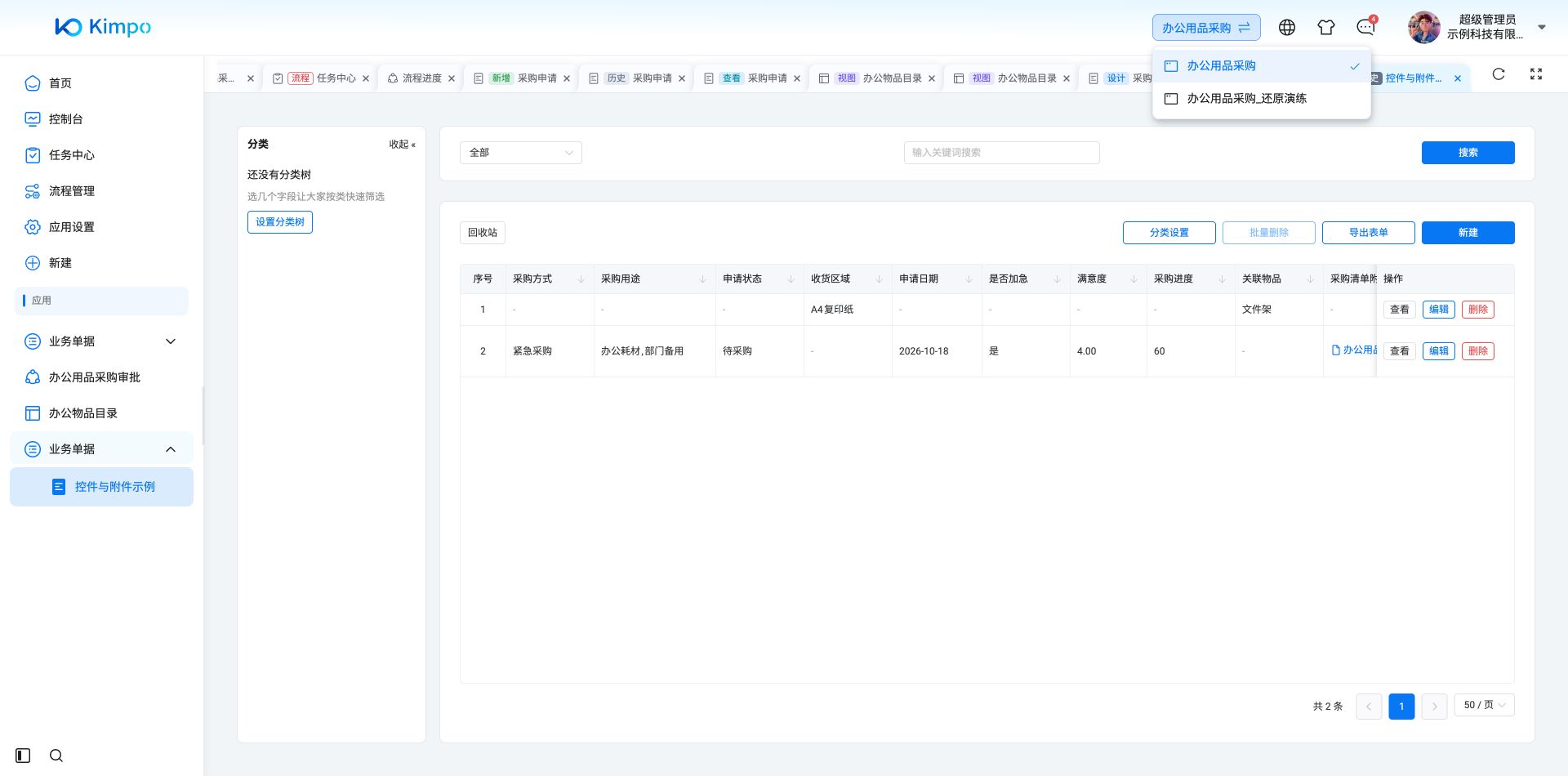Open the 全部 filter dropdown
1568x776 pixels.
521,153
